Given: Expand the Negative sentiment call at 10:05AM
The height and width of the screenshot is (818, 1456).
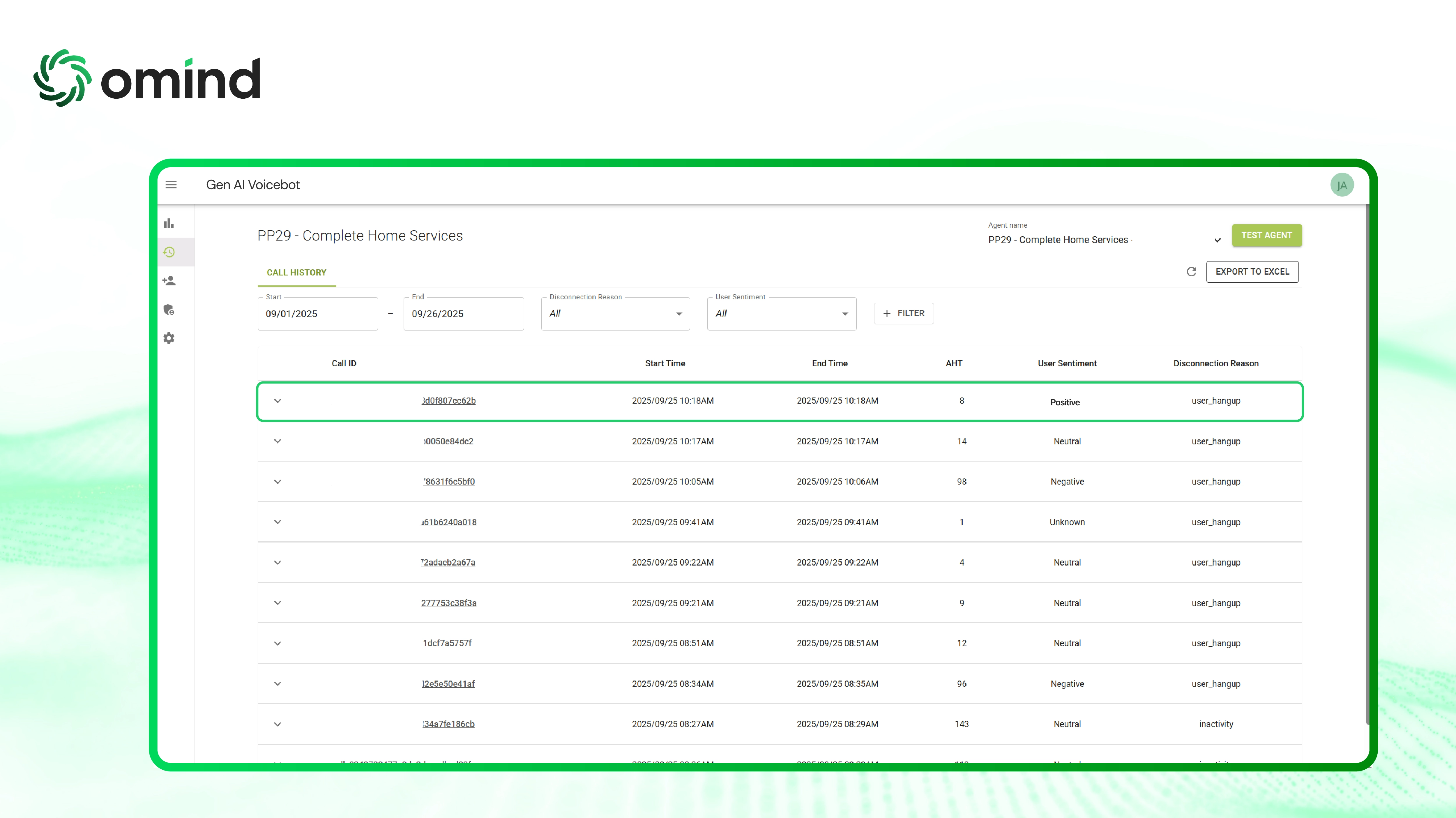Looking at the screenshot, I should (278, 482).
